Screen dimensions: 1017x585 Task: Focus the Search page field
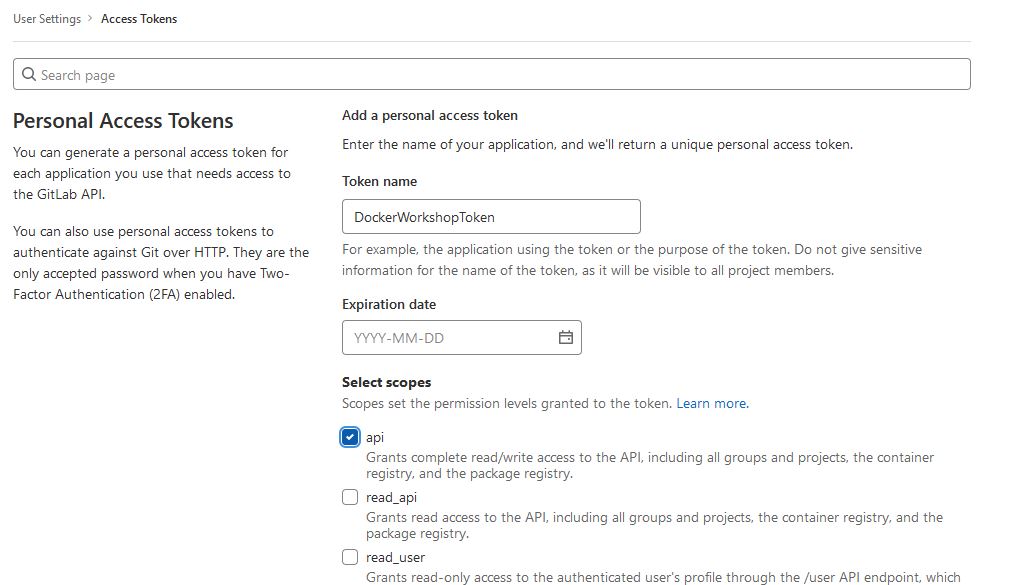500,75
